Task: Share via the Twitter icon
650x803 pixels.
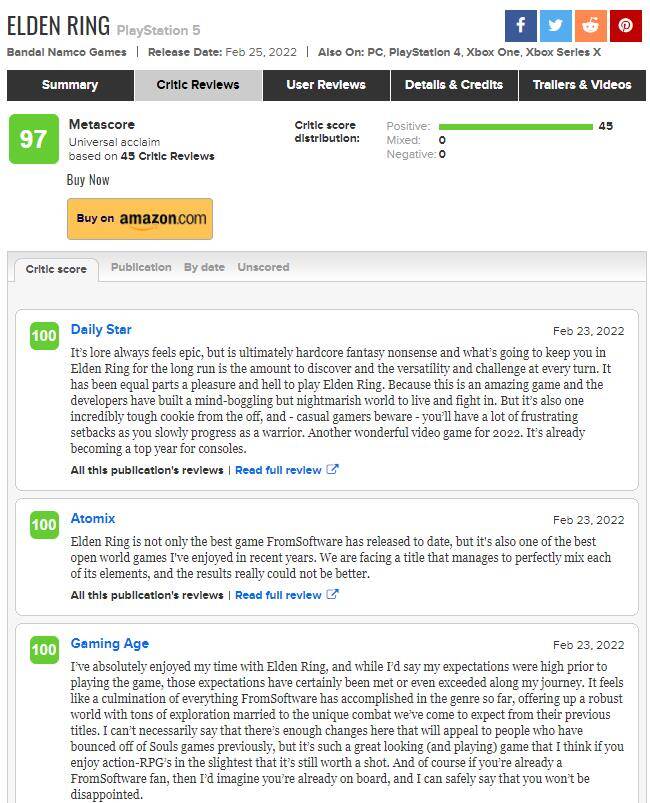Action: (x=555, y=26)
